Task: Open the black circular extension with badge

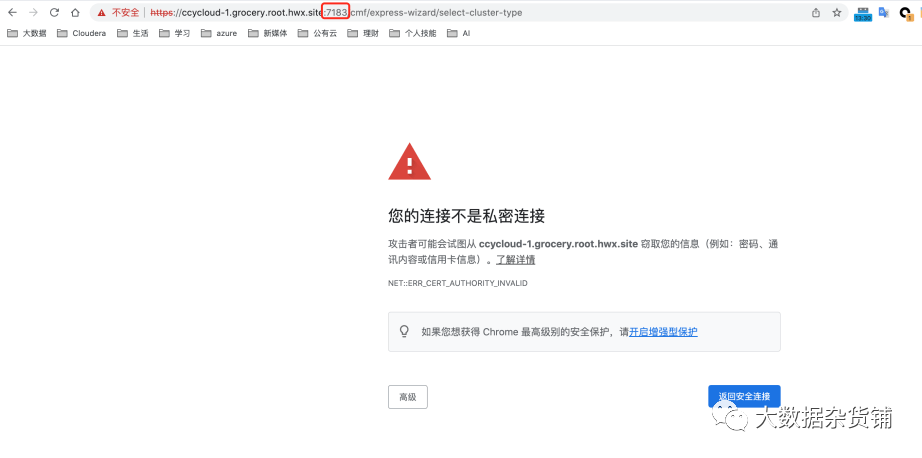Action: tap(906, 13)
